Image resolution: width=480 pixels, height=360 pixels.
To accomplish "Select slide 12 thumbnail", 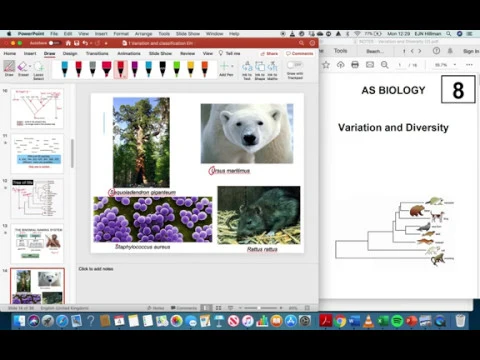I will 37,198.
